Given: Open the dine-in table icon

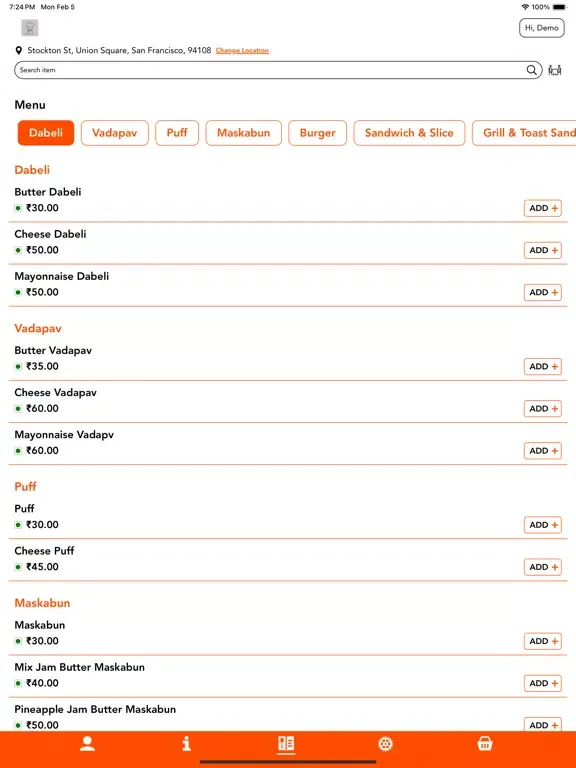Looking at the screenshot, I should click(554, 70).
